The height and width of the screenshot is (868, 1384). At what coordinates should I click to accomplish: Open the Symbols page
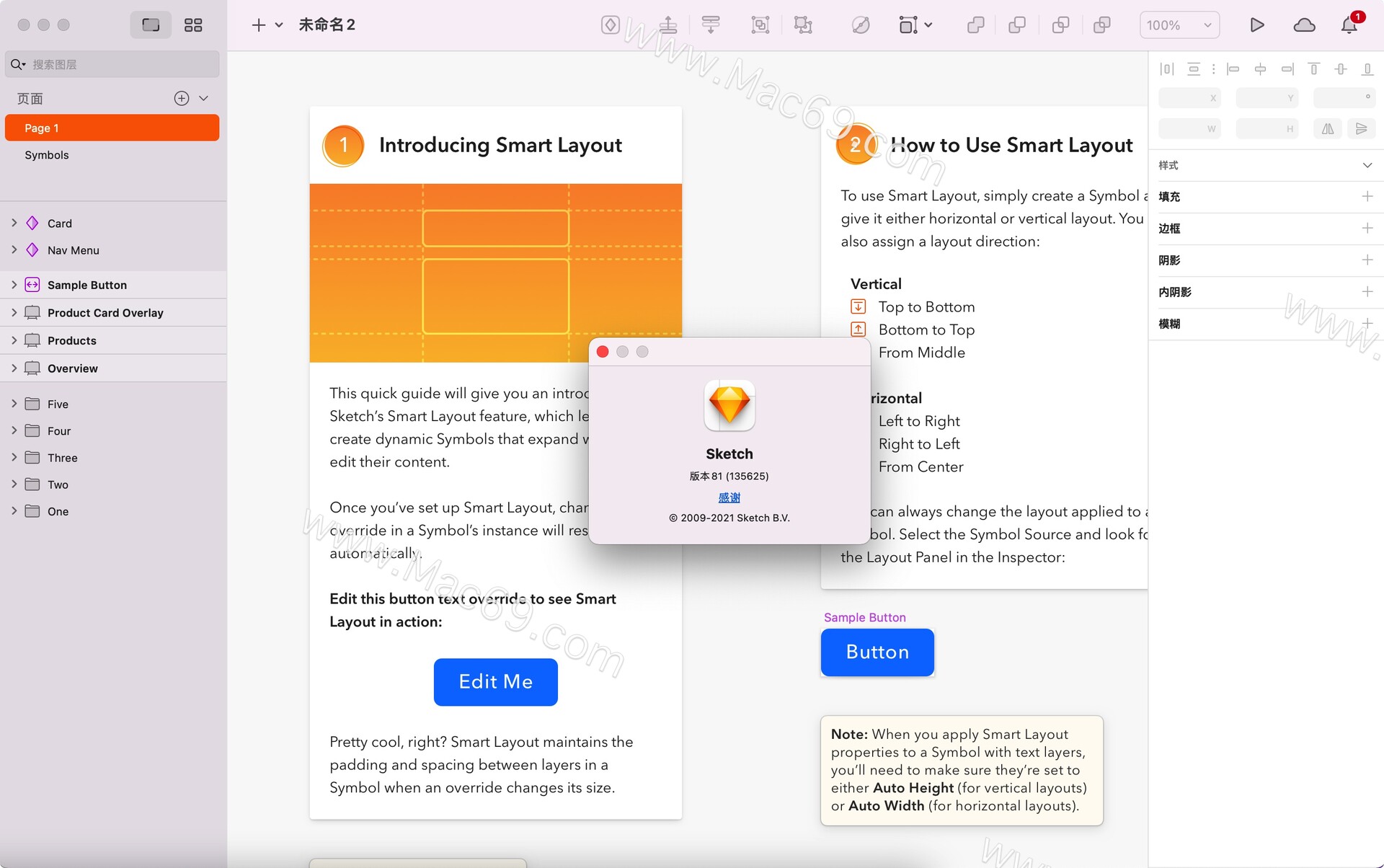click(x=47, y=155)
